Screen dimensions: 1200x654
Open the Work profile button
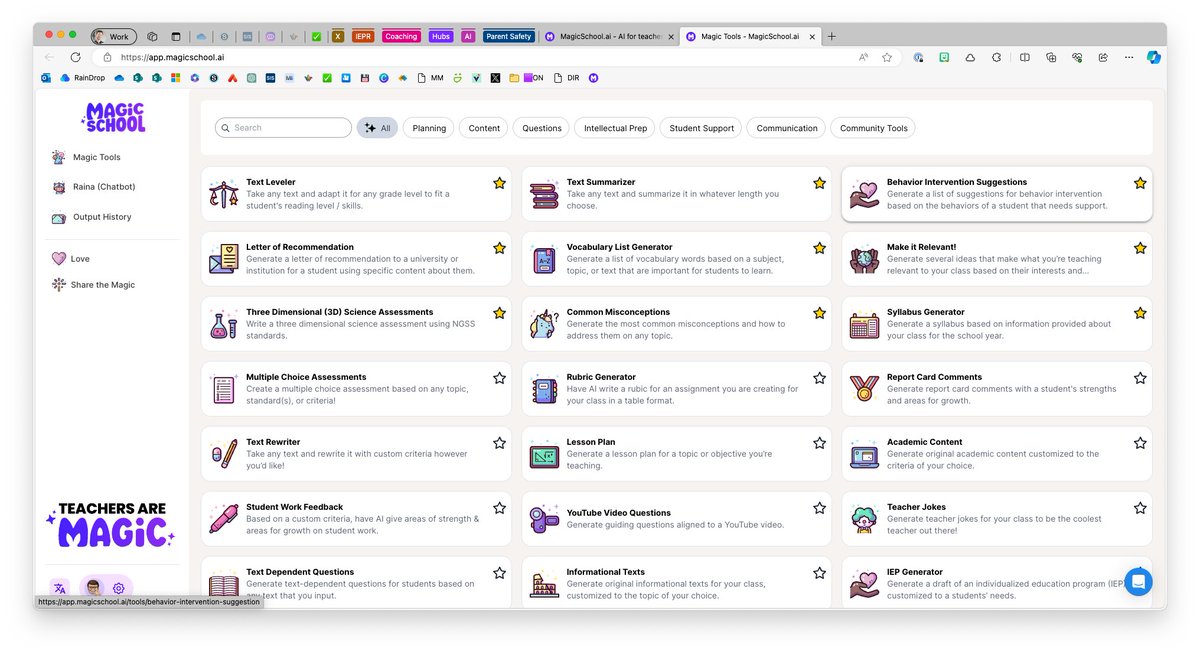114,36
